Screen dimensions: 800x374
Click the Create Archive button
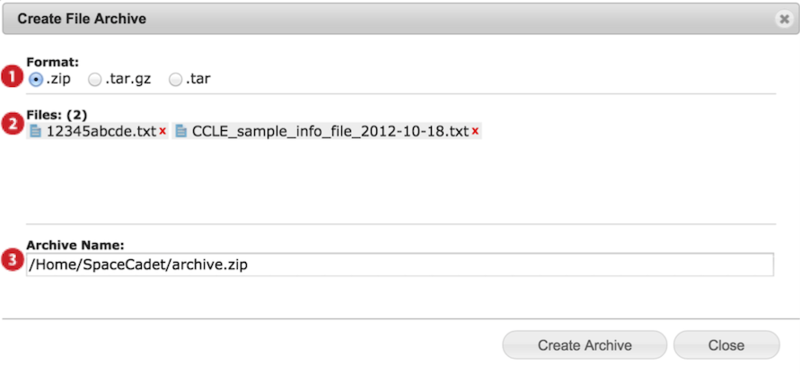click(585, 345)
